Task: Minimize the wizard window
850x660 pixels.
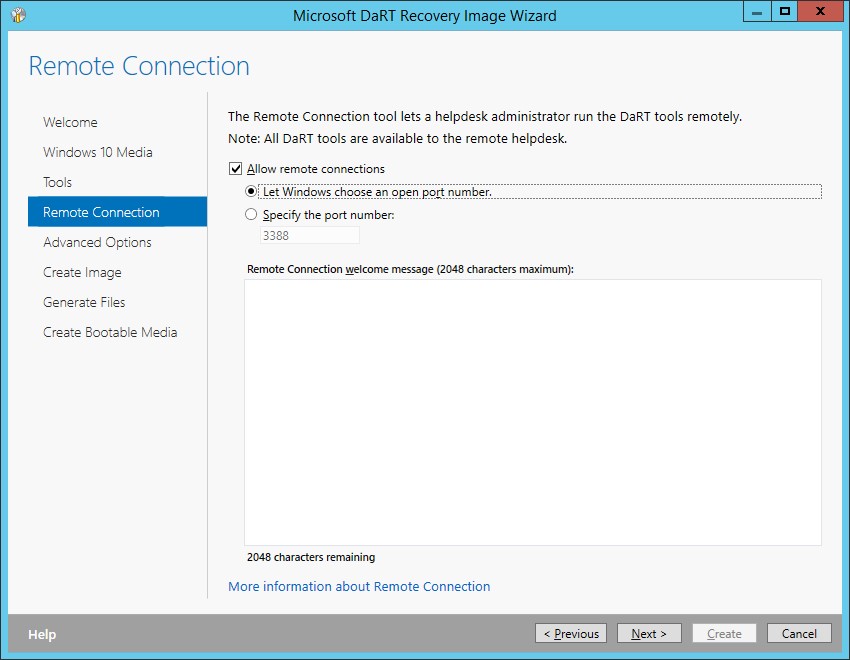Action: click(x=756, y=12)
